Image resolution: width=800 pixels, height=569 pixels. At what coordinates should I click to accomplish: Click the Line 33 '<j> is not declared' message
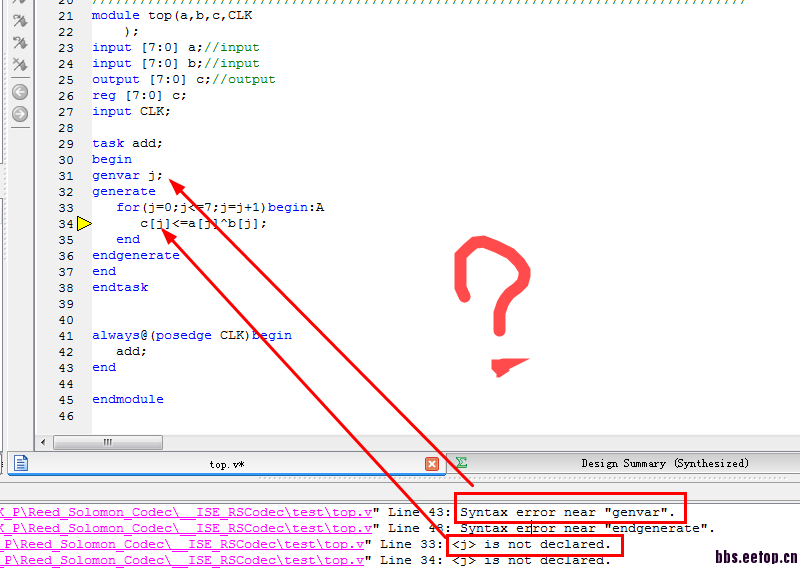[x=531, y=545]
